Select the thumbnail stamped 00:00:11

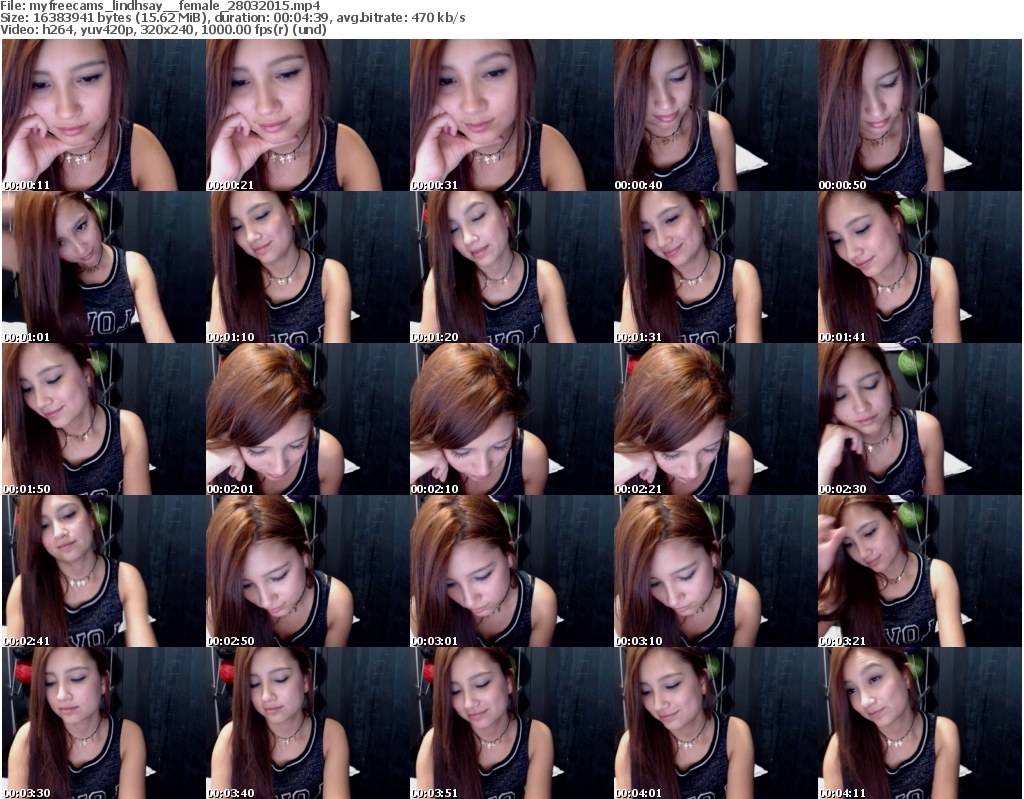pos(103,115)
